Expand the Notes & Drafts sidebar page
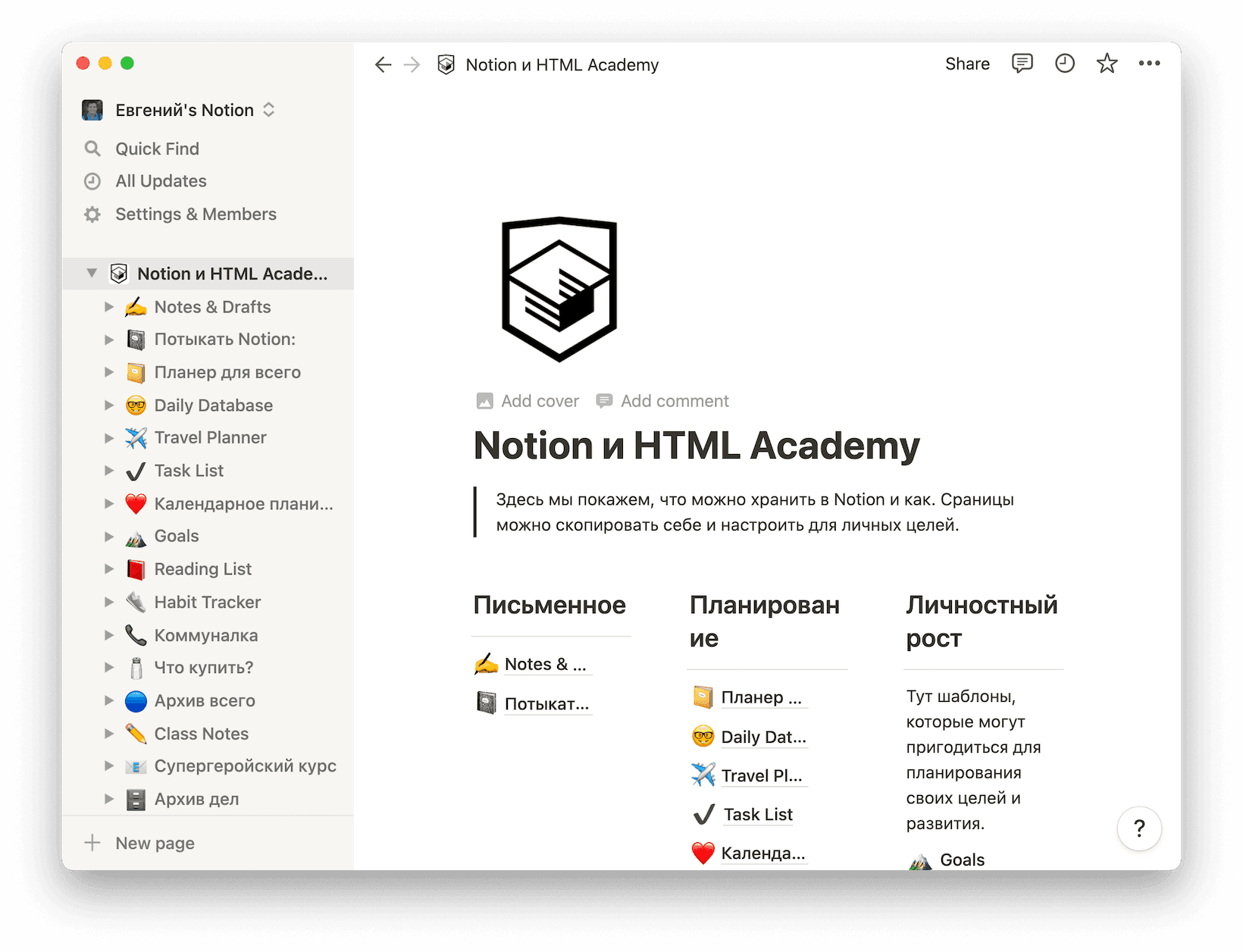 pyautogui.click(x=109, y=307)
